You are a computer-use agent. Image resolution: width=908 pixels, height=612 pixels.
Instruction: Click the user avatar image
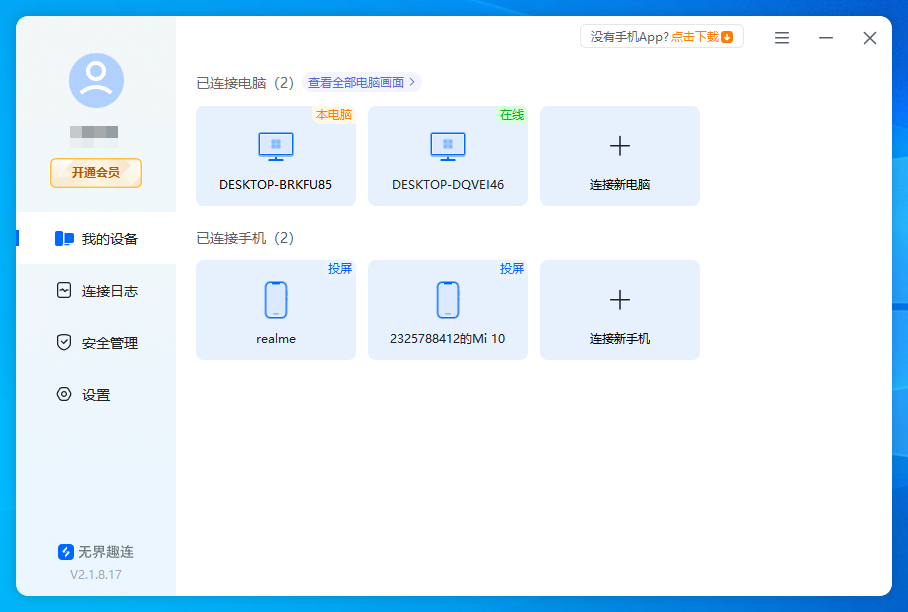pos(95,81)
